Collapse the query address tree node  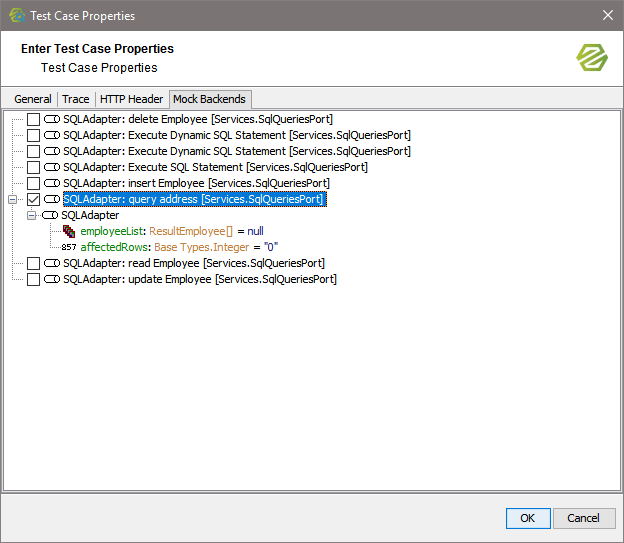[x=12, y=199]
